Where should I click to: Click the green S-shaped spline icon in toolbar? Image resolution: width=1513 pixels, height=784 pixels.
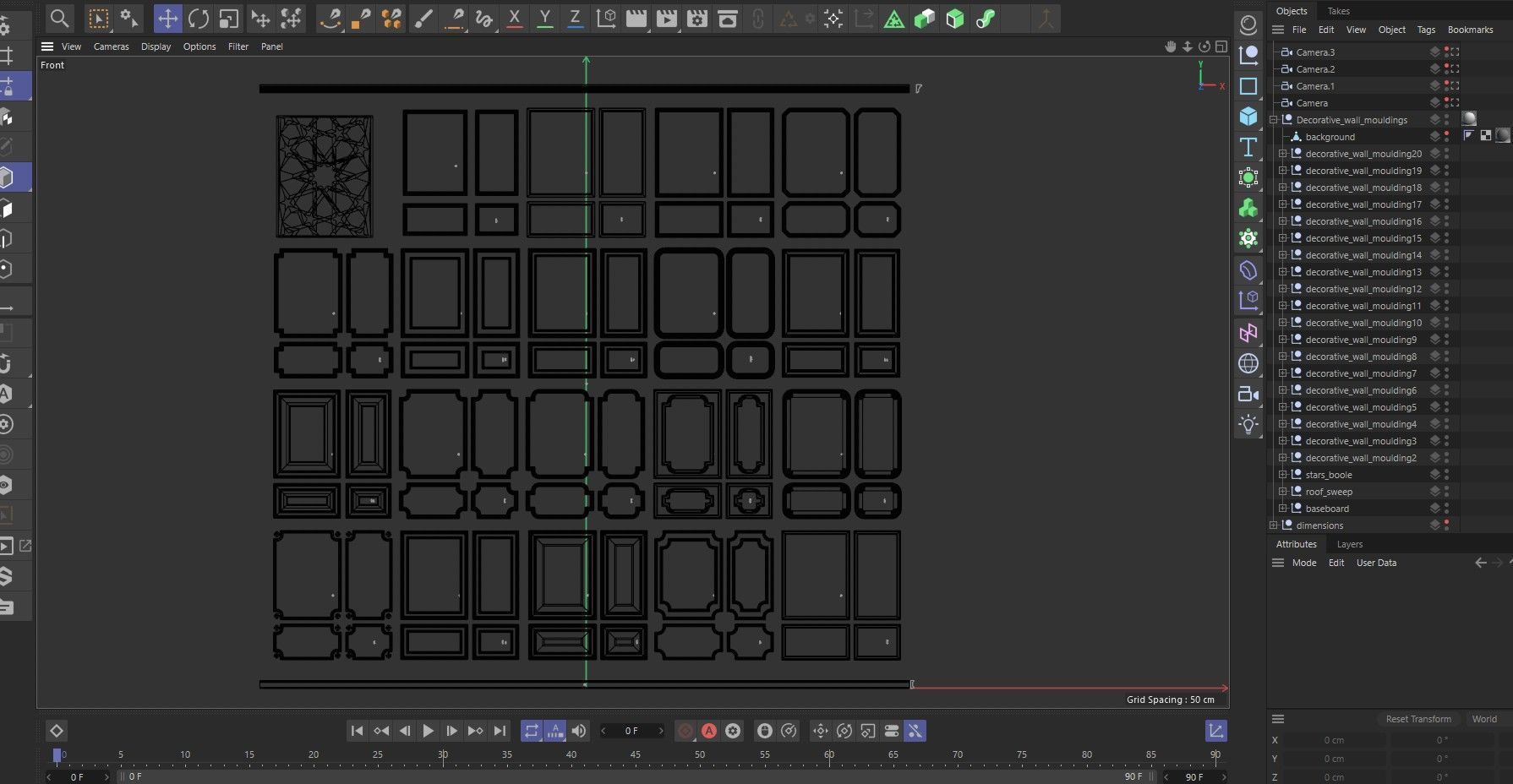[986, 18]
